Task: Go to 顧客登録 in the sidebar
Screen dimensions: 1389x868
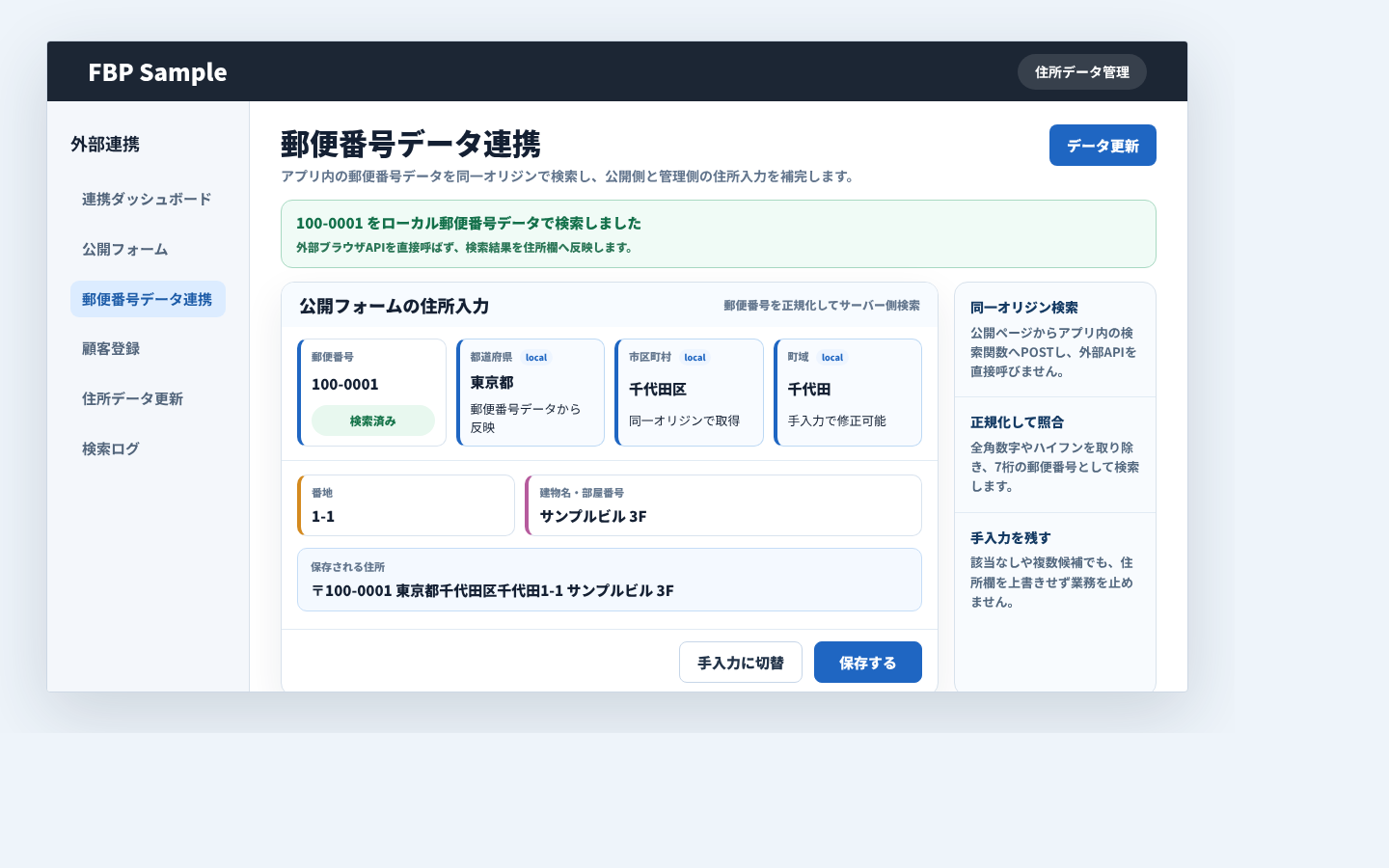Action: [148, 348]
